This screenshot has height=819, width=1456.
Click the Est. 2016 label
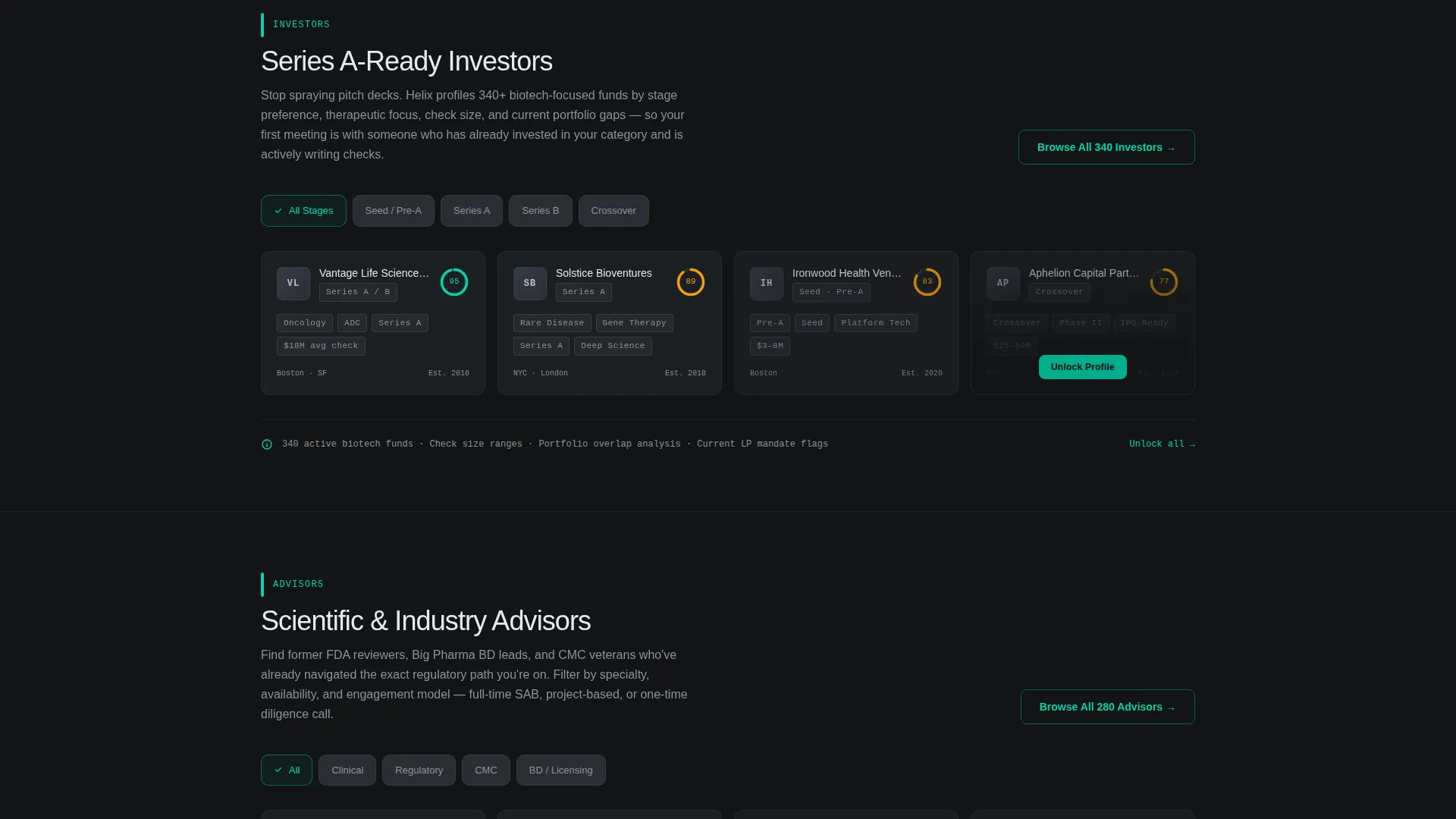449,373
